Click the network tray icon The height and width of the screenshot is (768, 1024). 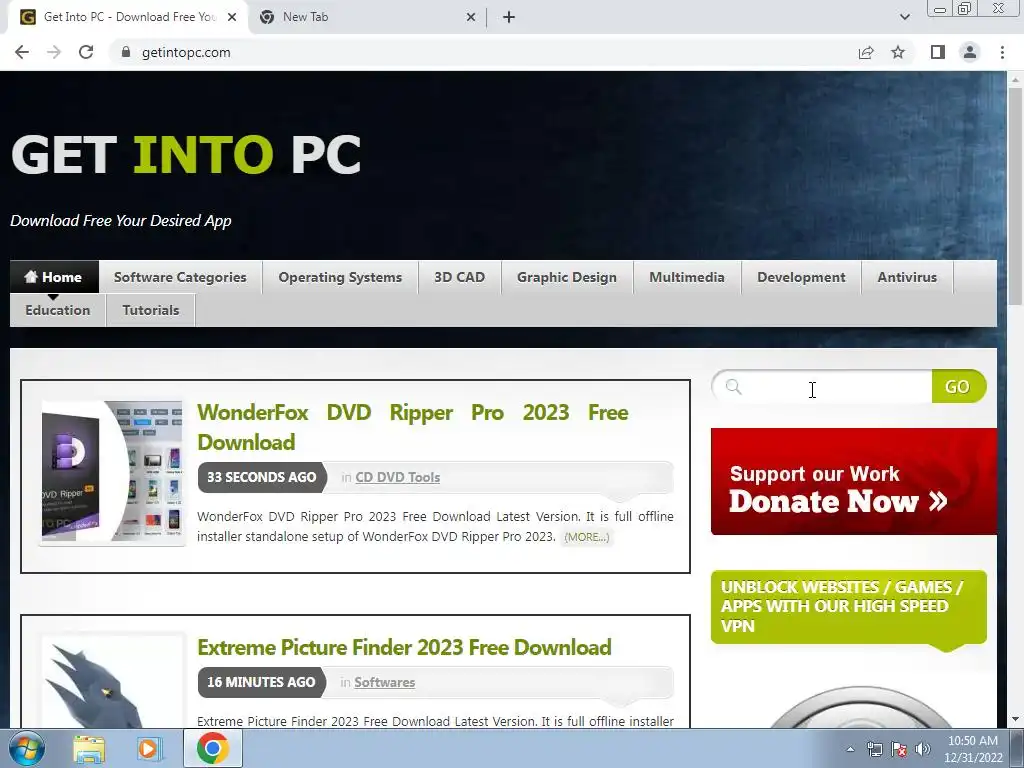click(x=874, y=749)
